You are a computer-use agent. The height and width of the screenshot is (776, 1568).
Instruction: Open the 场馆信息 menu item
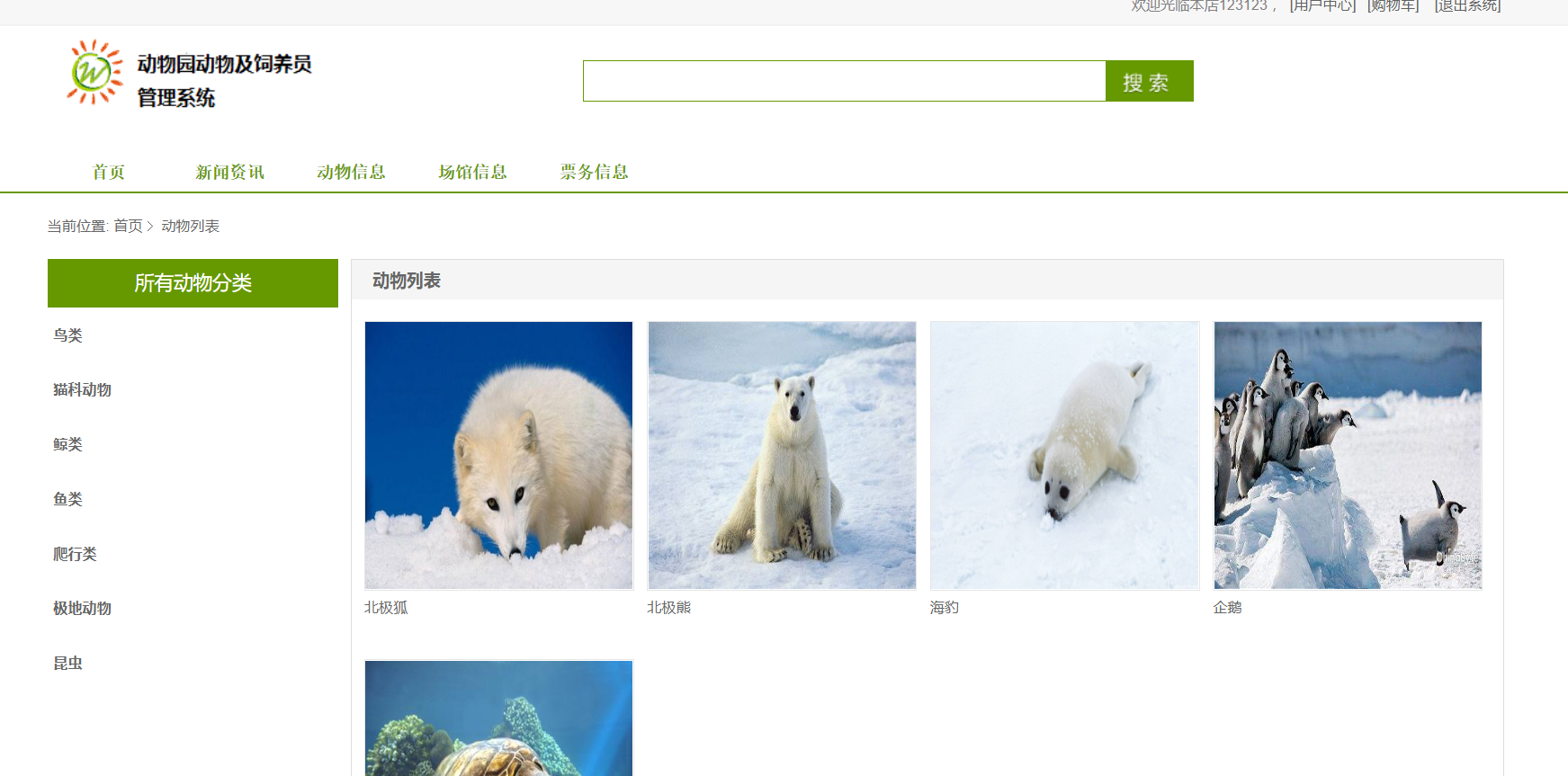coord(473,172)
